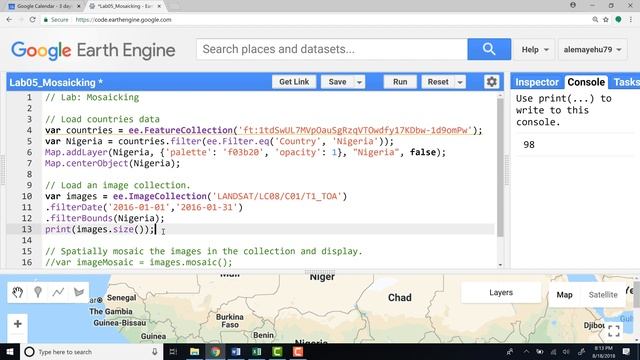Select the add marker drawing tool
The image size is (640, 360).
38,292
